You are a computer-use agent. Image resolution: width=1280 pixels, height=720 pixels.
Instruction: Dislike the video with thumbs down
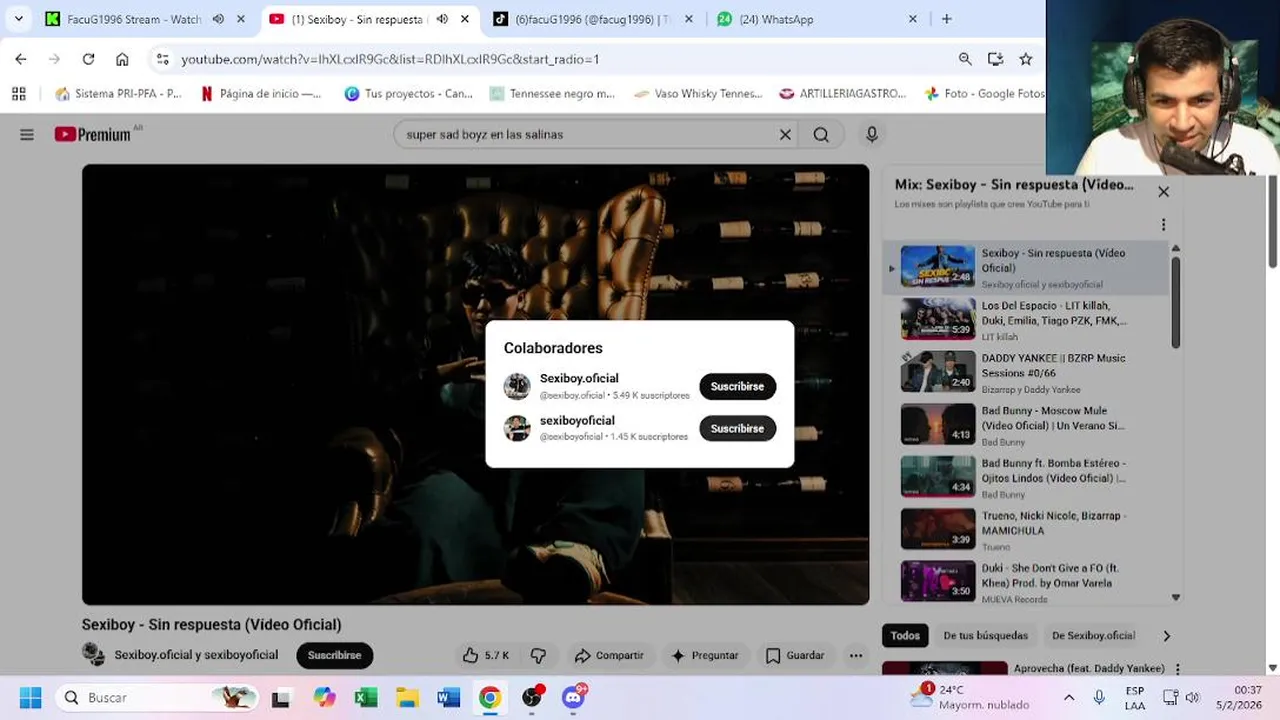click(x=538, y=655)
